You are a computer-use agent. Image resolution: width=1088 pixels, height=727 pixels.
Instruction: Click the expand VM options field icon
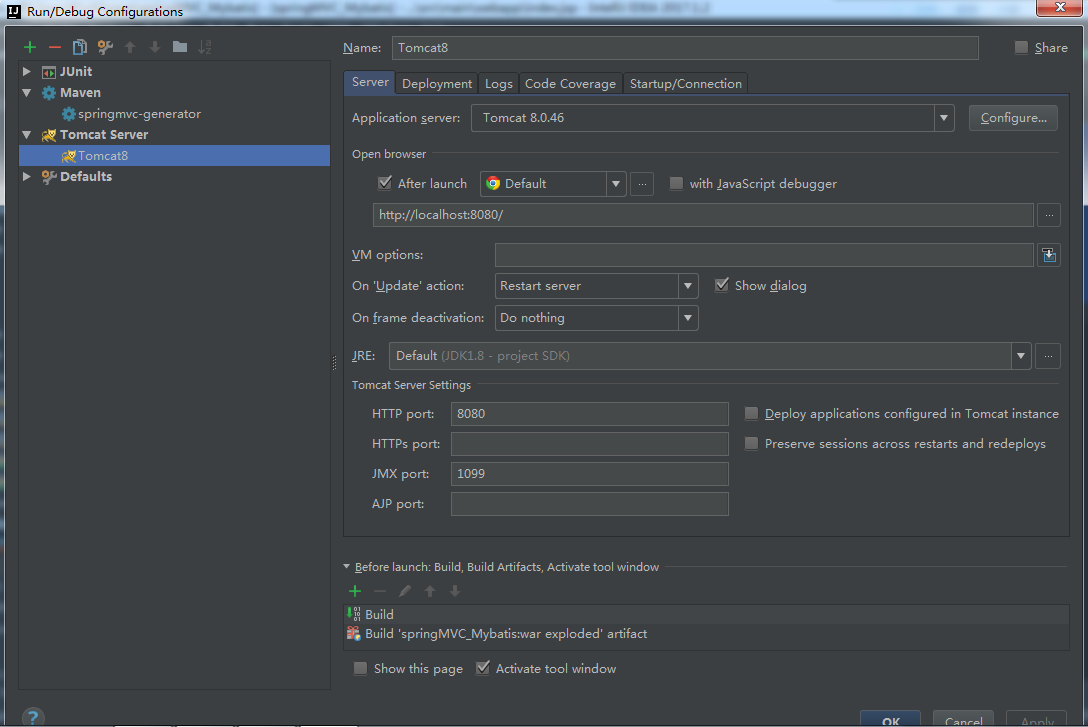(1048, 255)
